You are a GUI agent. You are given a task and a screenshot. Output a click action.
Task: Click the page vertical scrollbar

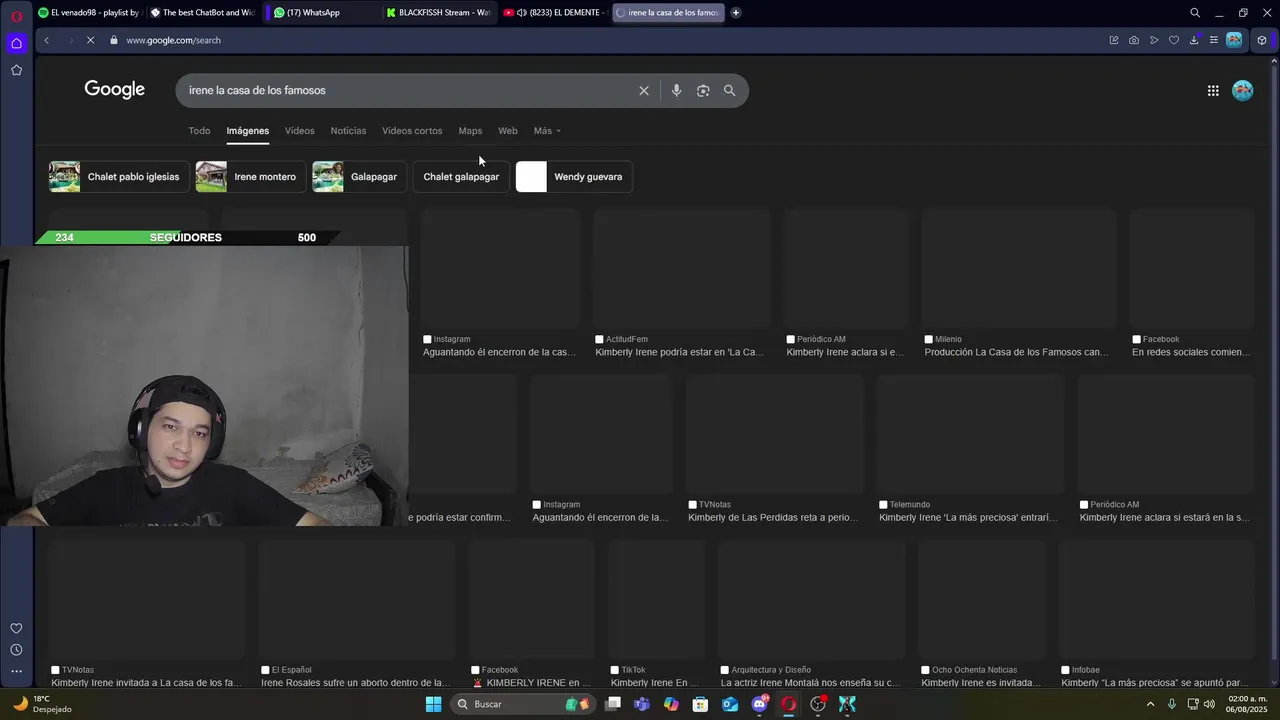pyautogui.click(x=1274, y=370)
